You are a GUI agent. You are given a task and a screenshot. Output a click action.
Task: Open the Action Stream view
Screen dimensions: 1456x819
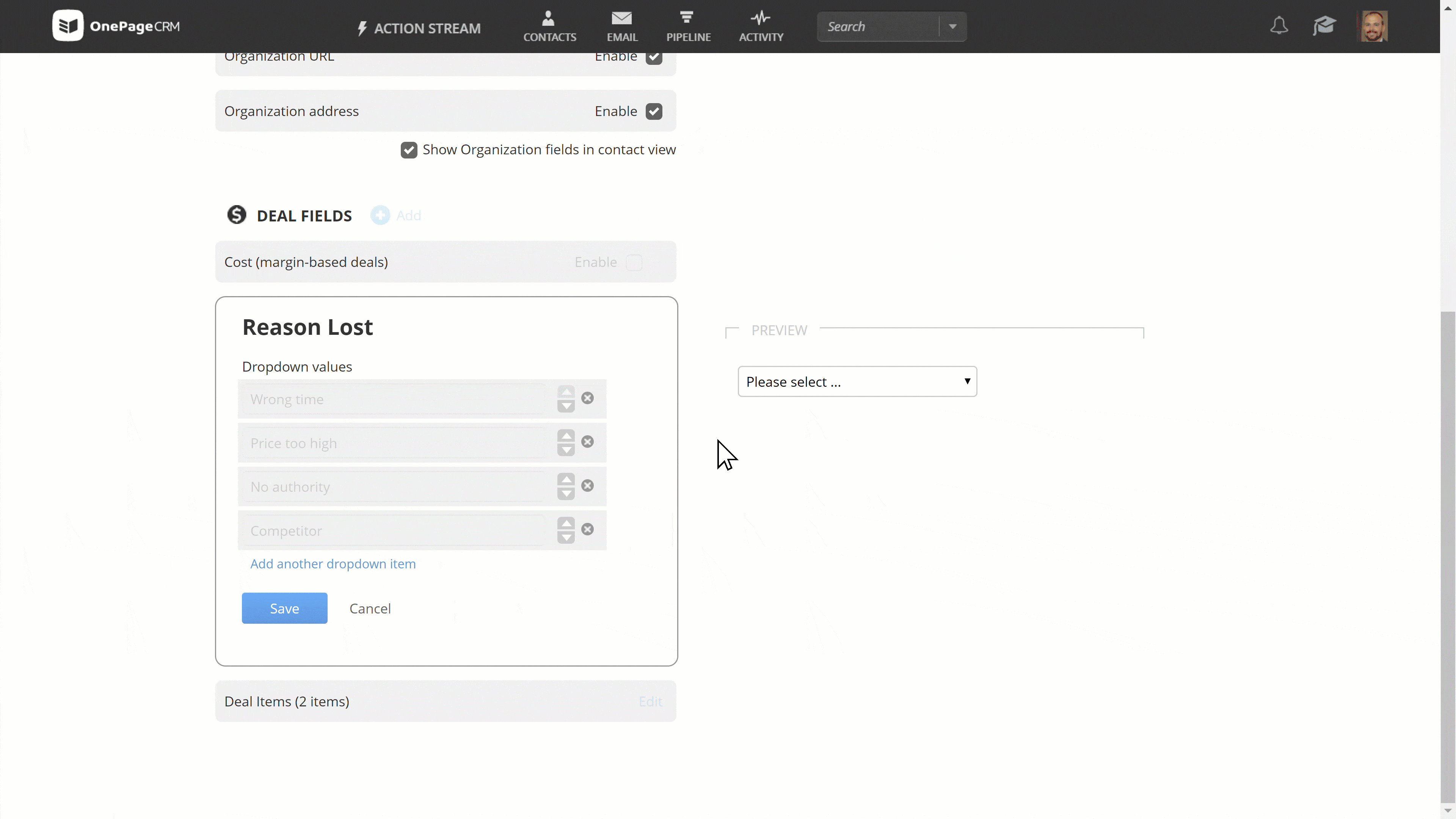(x=419, y=28)
